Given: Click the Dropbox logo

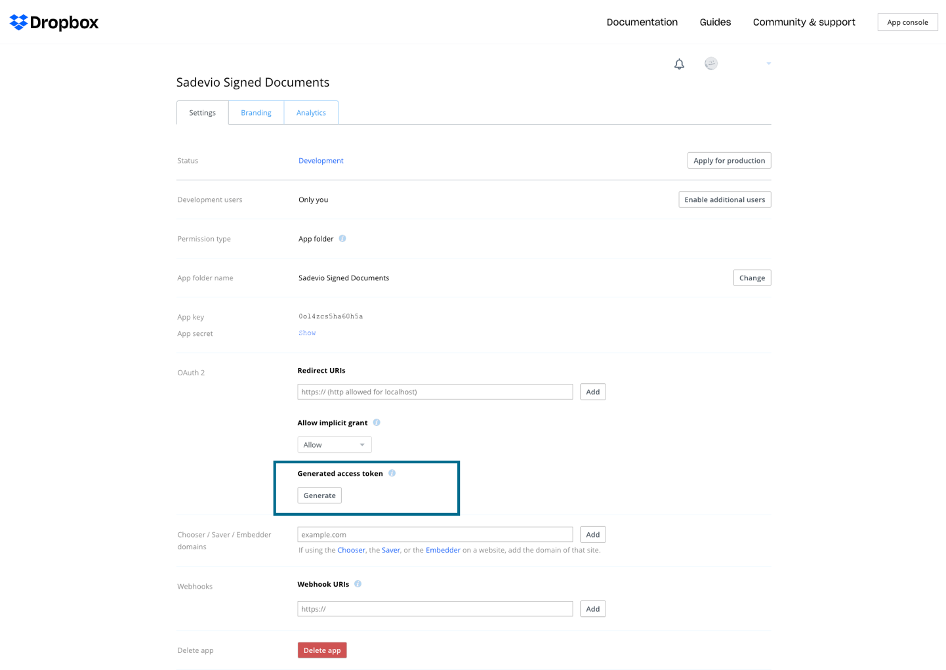Looking at the screenshot, I should point(54,22).
